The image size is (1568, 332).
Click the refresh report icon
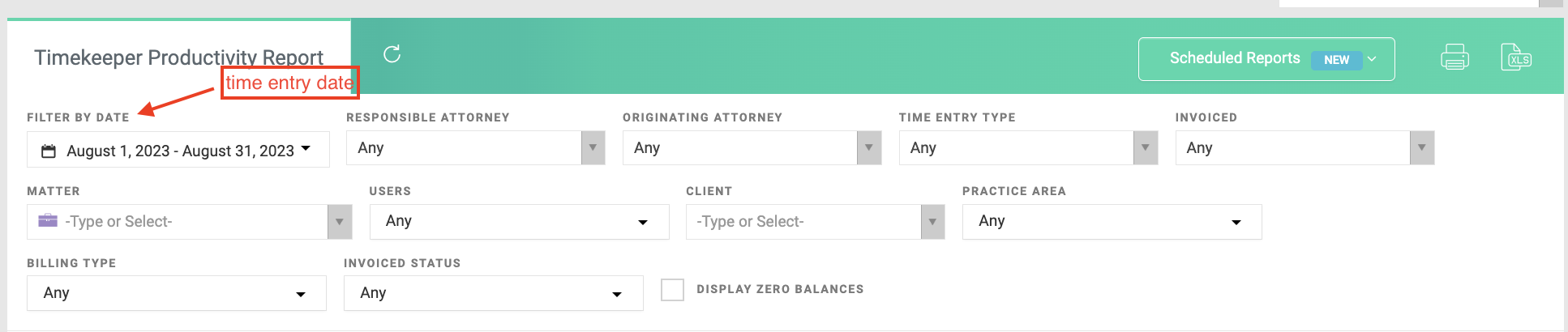pyautogui.click(x=392, y=54)
